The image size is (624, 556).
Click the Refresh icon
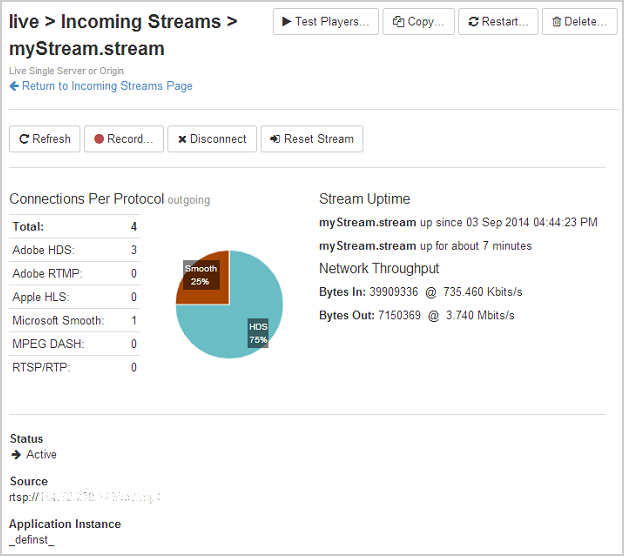click(24, 139)
